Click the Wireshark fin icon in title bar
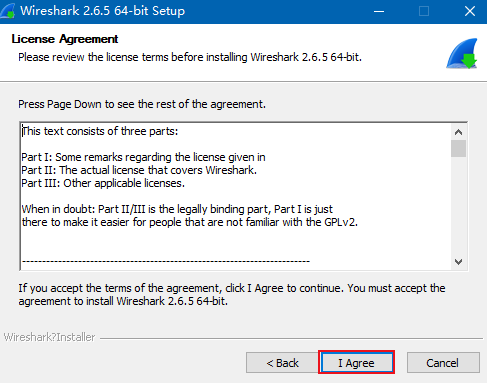 pyautogui.click(x=8, y=11)
